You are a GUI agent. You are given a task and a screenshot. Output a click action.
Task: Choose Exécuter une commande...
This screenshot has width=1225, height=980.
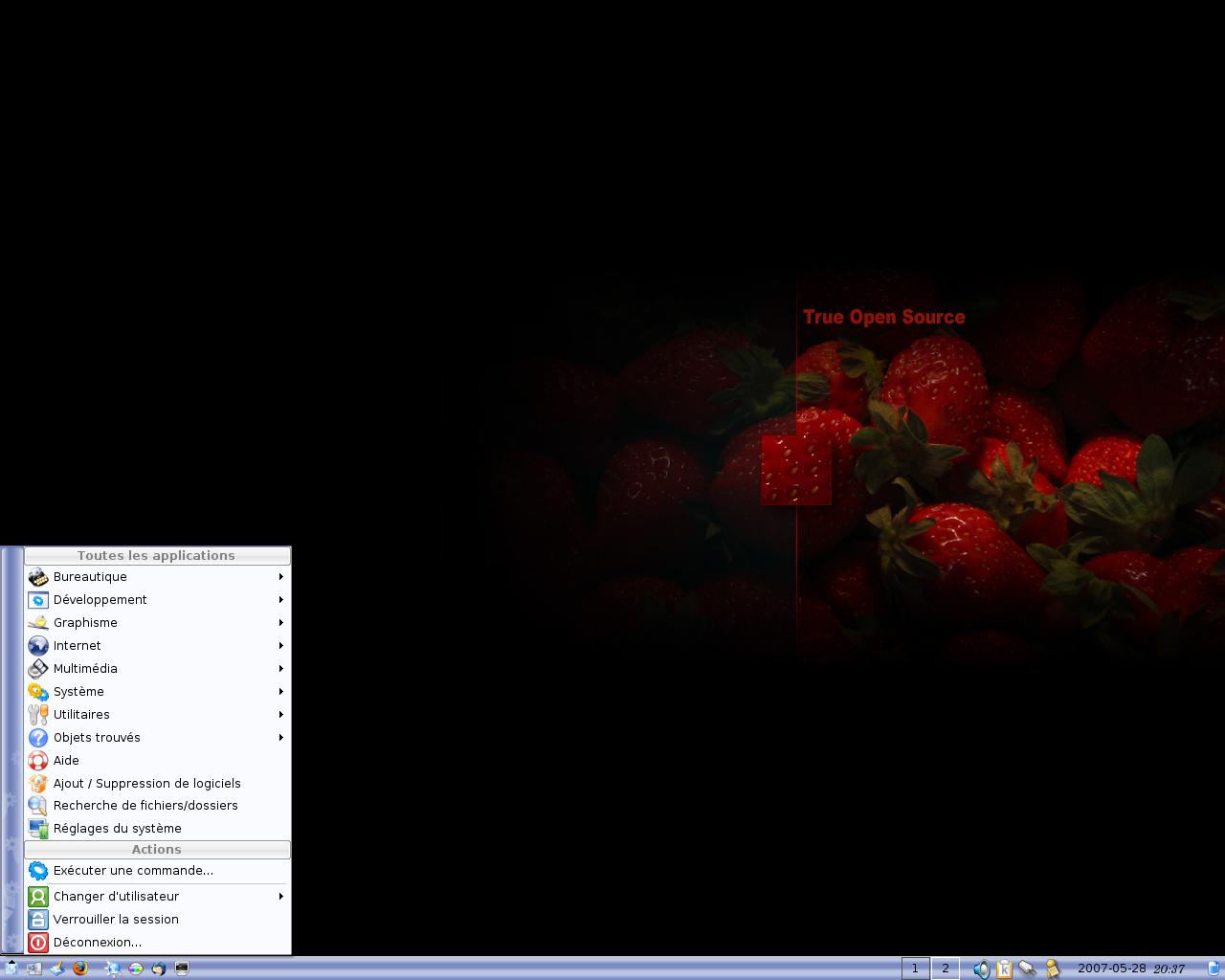coord(157,871)
